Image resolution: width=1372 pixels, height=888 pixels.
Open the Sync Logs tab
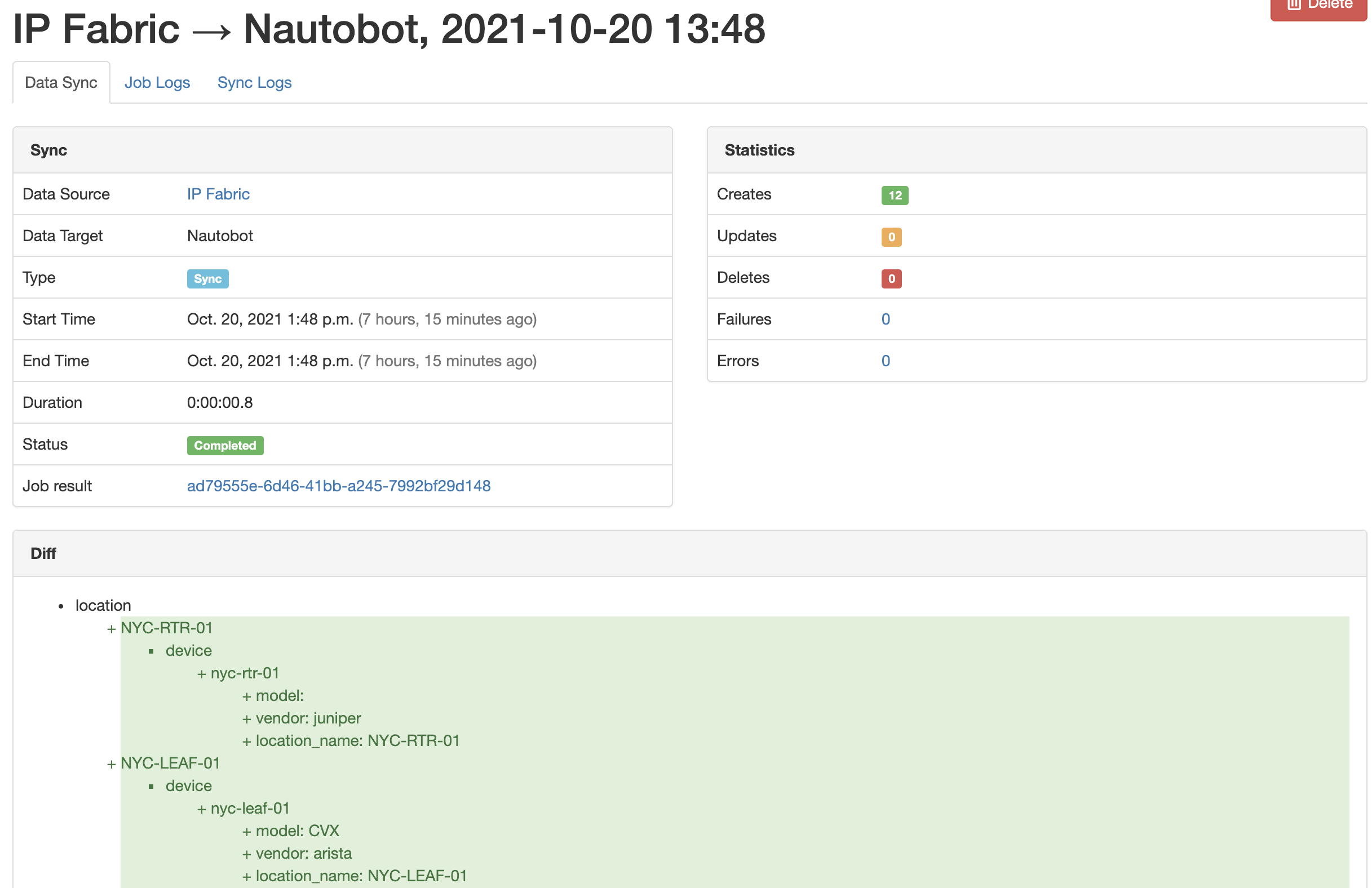point(254,82)
